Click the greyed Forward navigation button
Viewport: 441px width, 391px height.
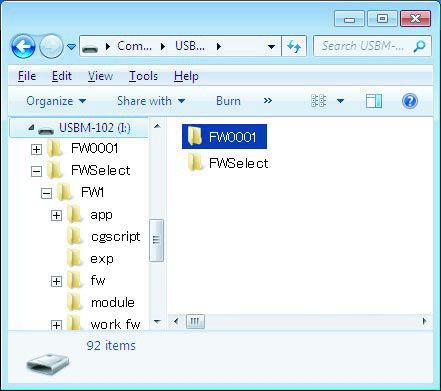[51, 47]
